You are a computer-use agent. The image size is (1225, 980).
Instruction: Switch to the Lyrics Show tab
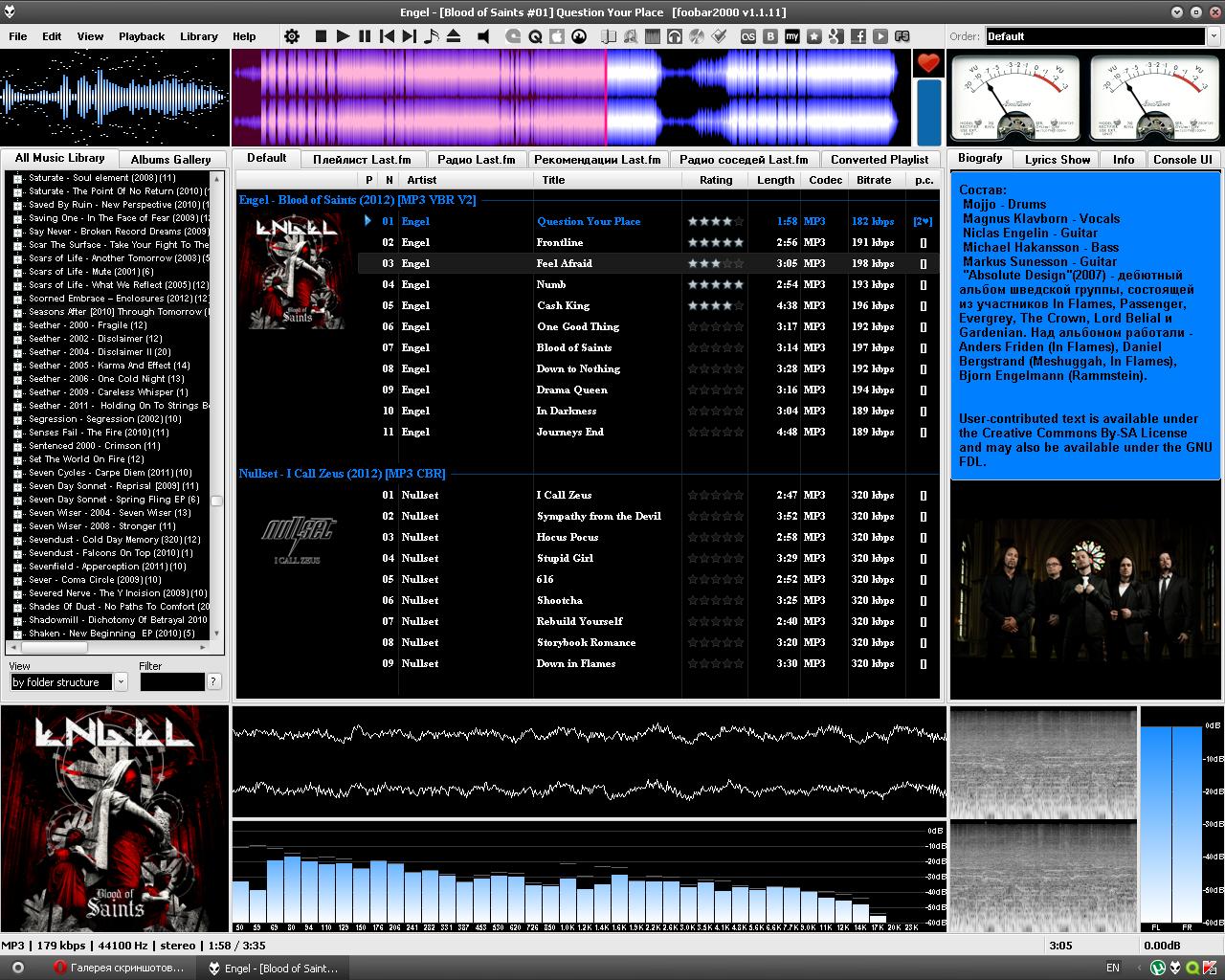(1057, 159)
